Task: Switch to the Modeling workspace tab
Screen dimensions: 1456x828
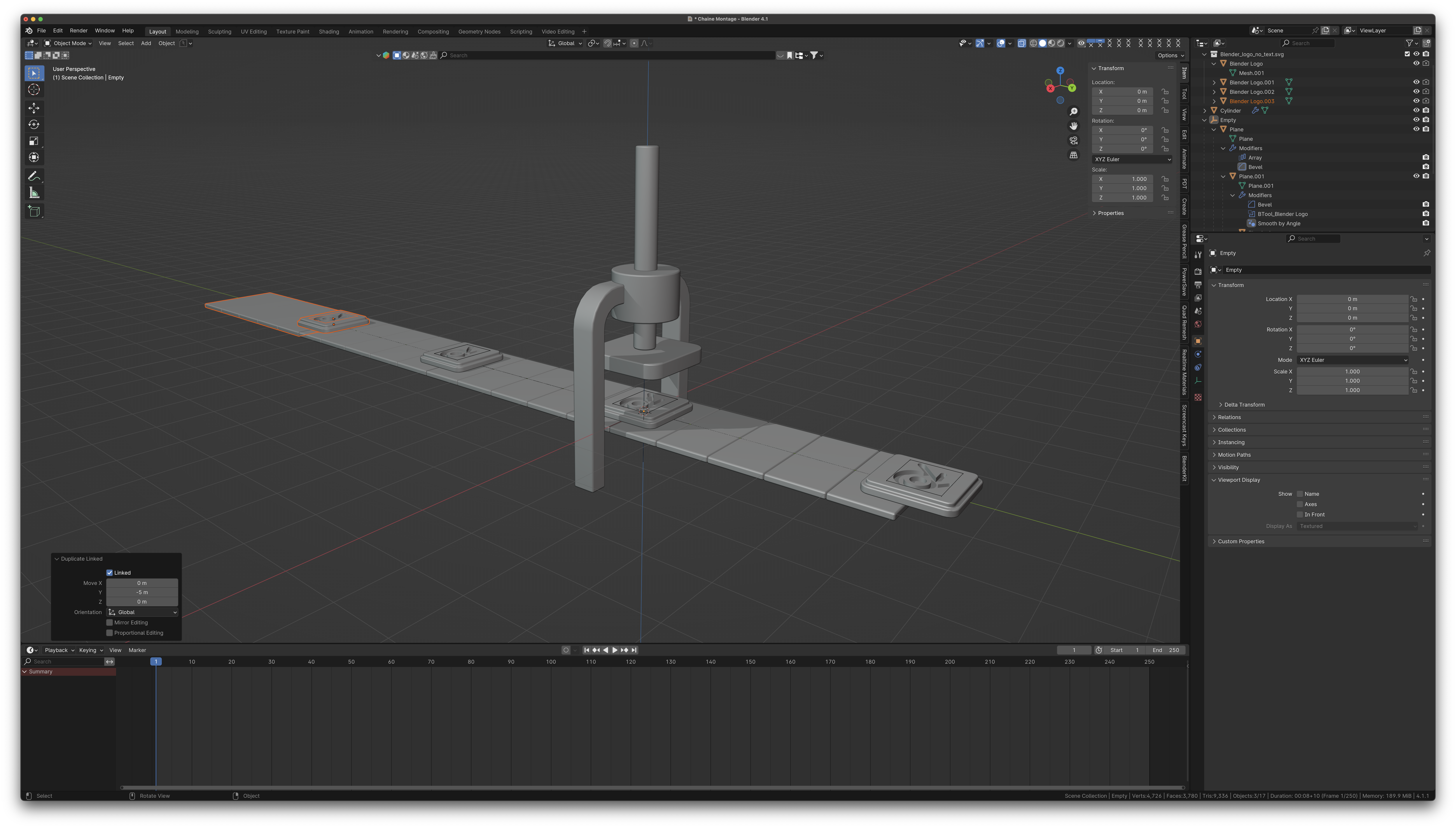Action: 187,32
